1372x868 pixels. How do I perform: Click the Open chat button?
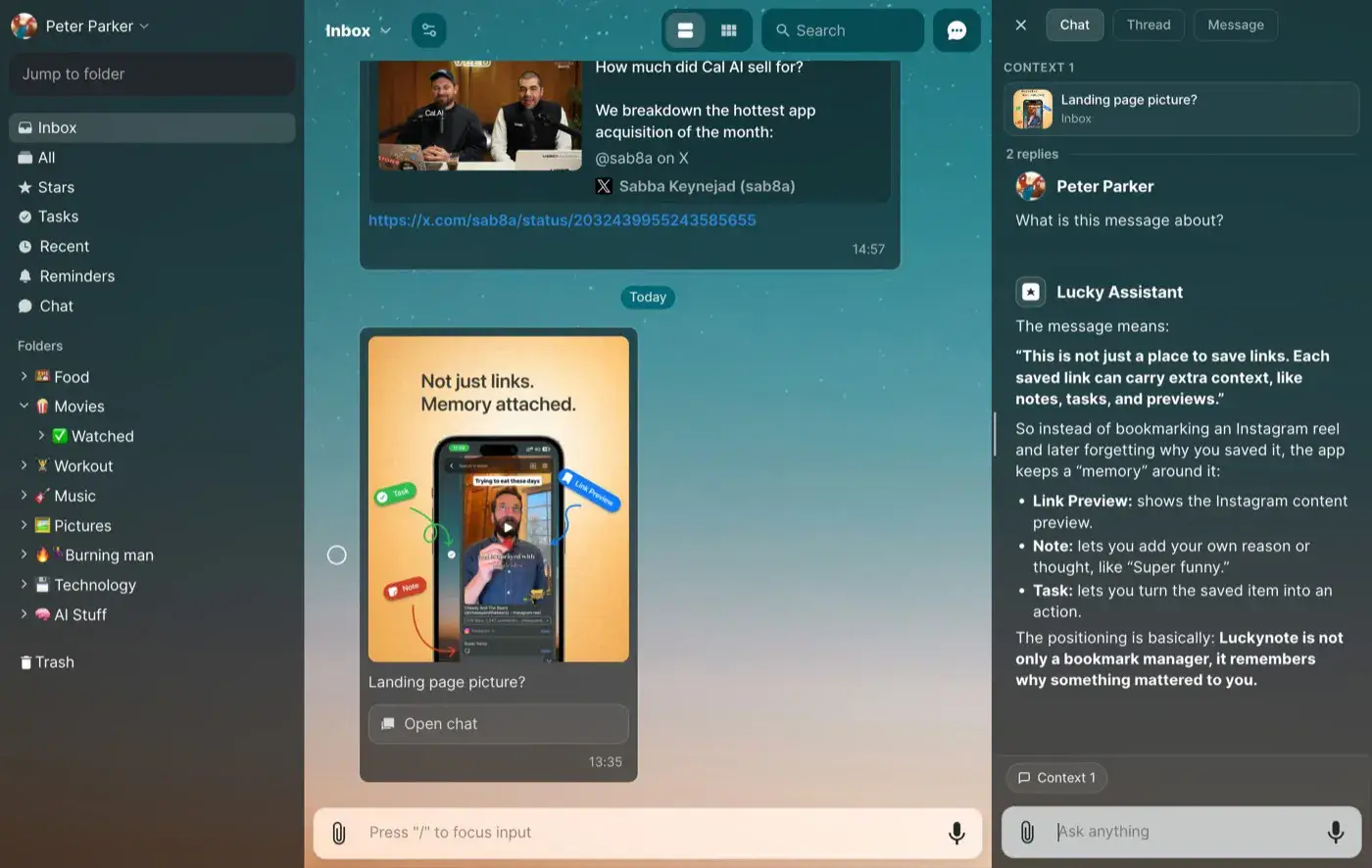click(x=498, y=724)
